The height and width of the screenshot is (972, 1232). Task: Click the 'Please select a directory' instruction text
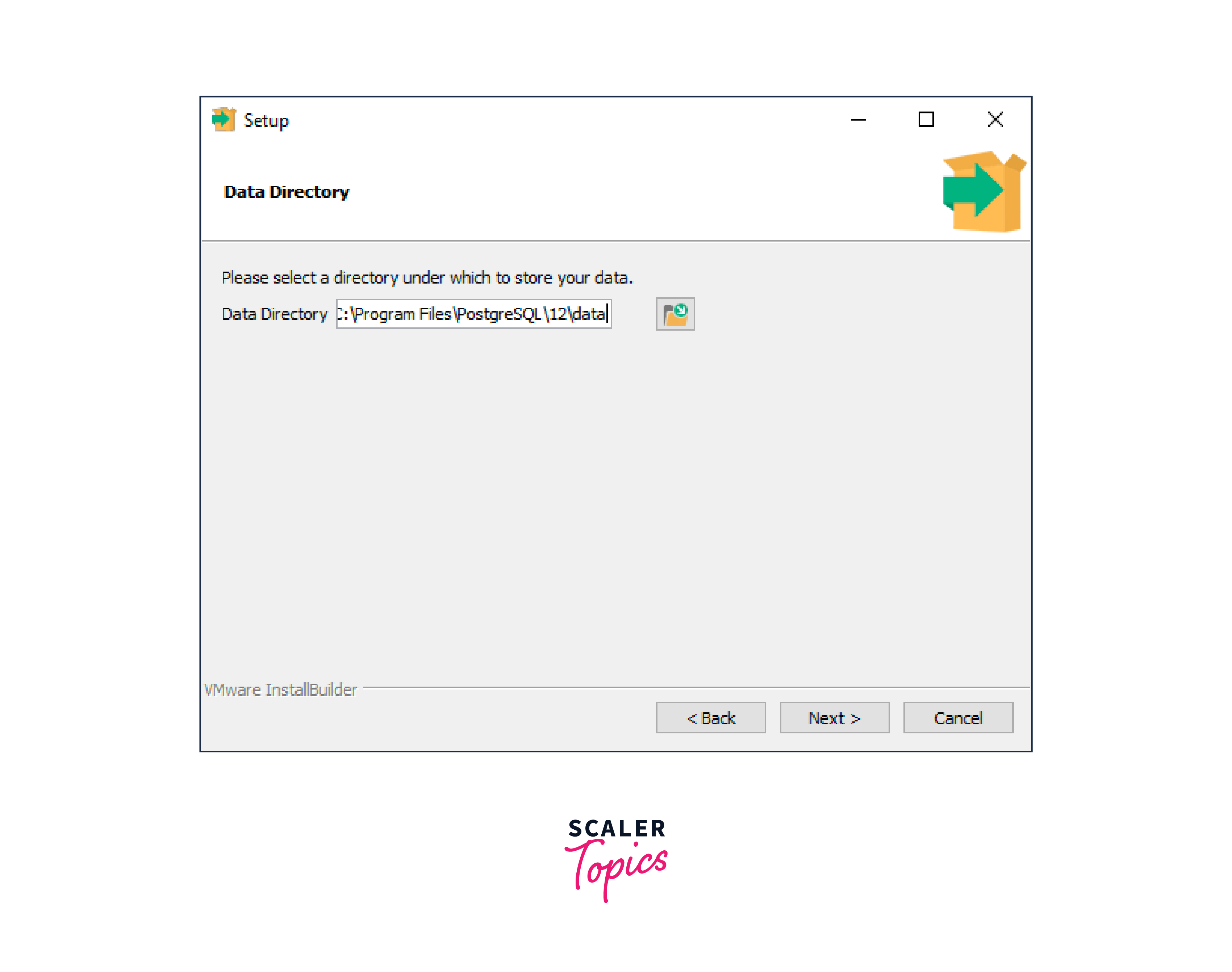427,278
